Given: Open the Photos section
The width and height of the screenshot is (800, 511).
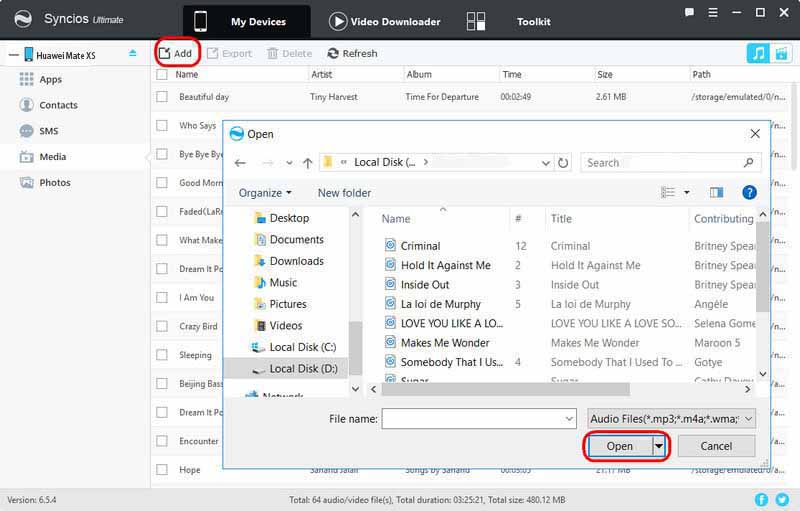Looking at the screenshot, I should [45, 183].
